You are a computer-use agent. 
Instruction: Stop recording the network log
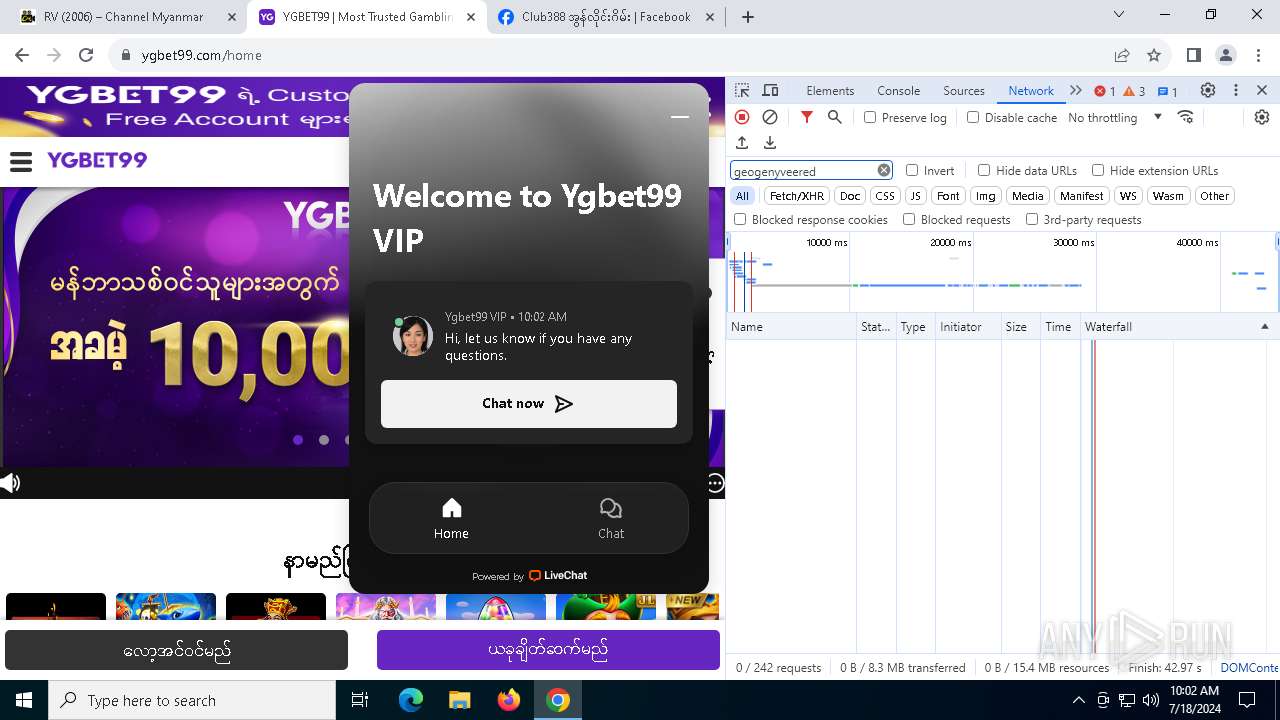[742, 117]
